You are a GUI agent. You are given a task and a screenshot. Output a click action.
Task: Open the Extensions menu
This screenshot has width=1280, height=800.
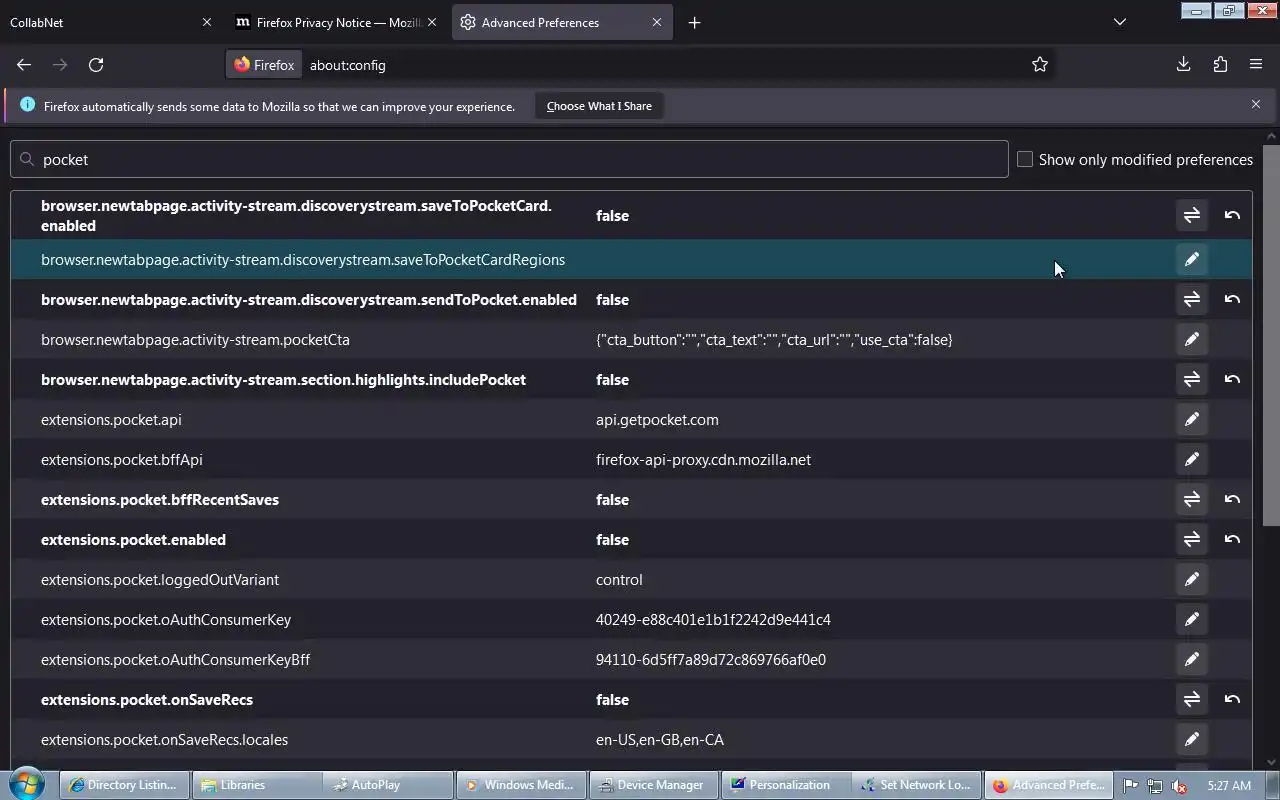click(1220, 65)
